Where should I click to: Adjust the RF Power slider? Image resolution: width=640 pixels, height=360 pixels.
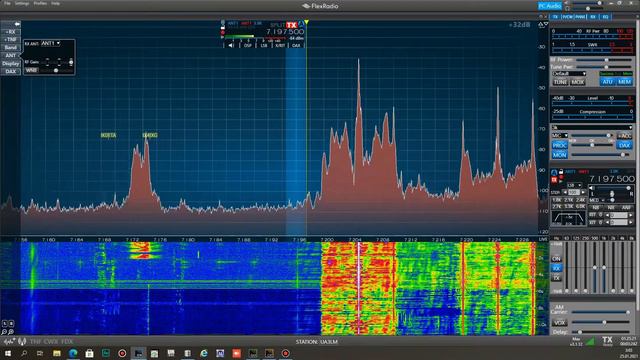click(603, 60)
